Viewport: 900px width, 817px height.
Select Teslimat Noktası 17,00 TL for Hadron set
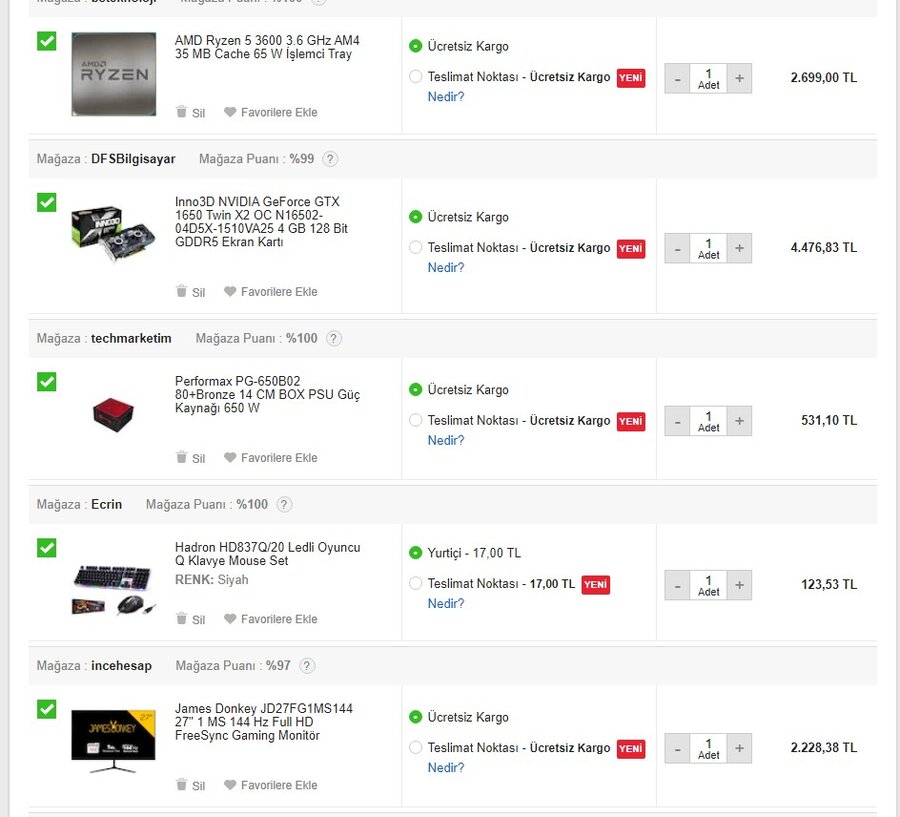click(x=416, y=584)
